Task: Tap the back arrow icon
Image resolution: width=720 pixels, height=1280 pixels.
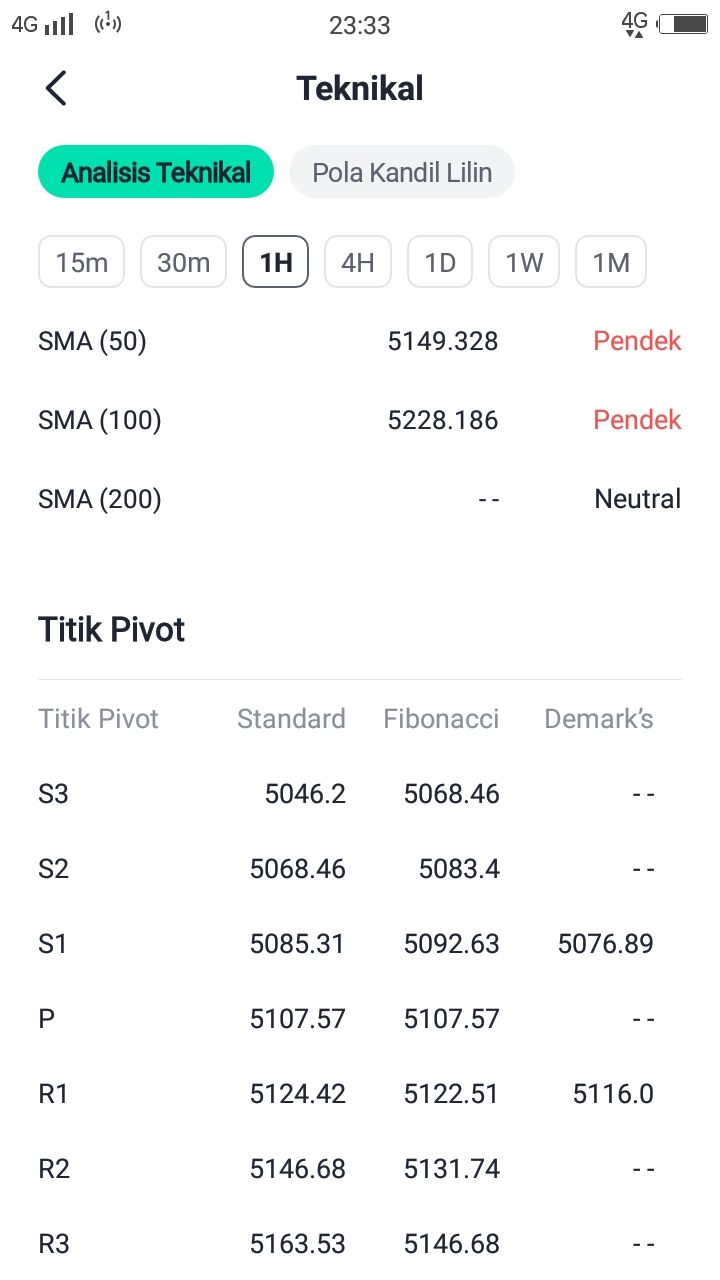Action: (x=56, y=89)
